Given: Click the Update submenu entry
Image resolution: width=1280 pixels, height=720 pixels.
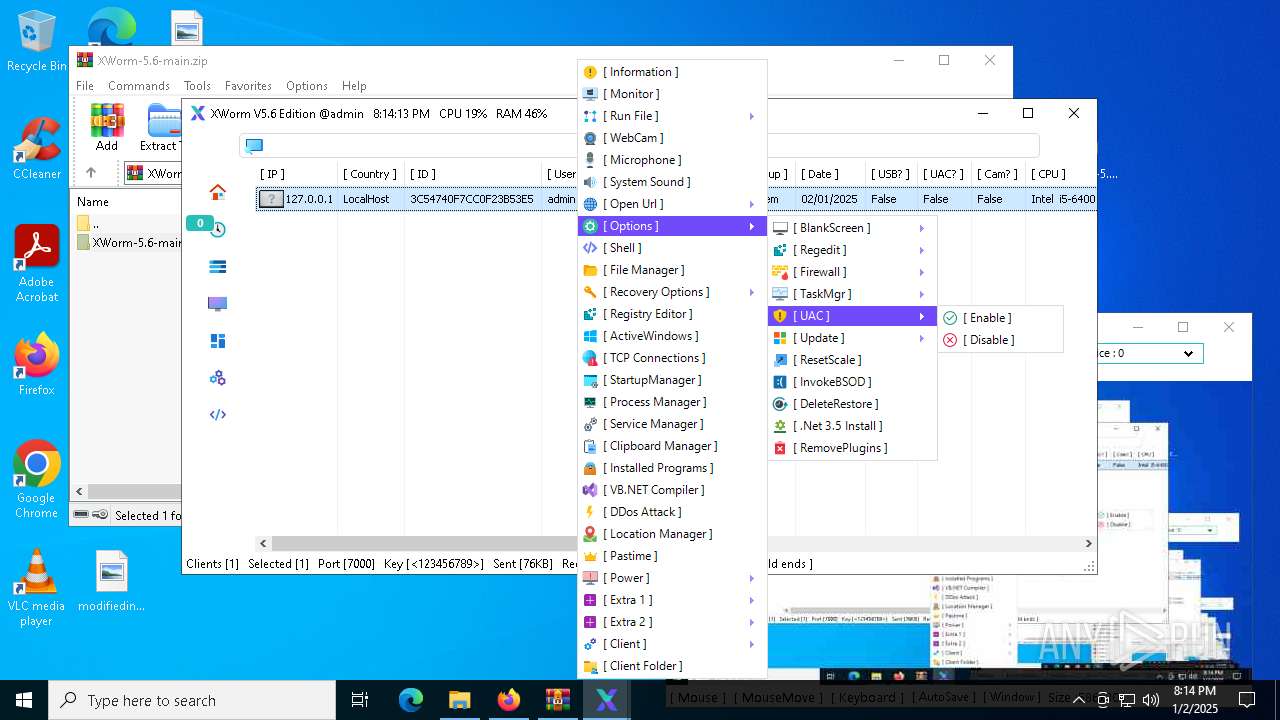Looking at the screenshot, I should 852,338.
